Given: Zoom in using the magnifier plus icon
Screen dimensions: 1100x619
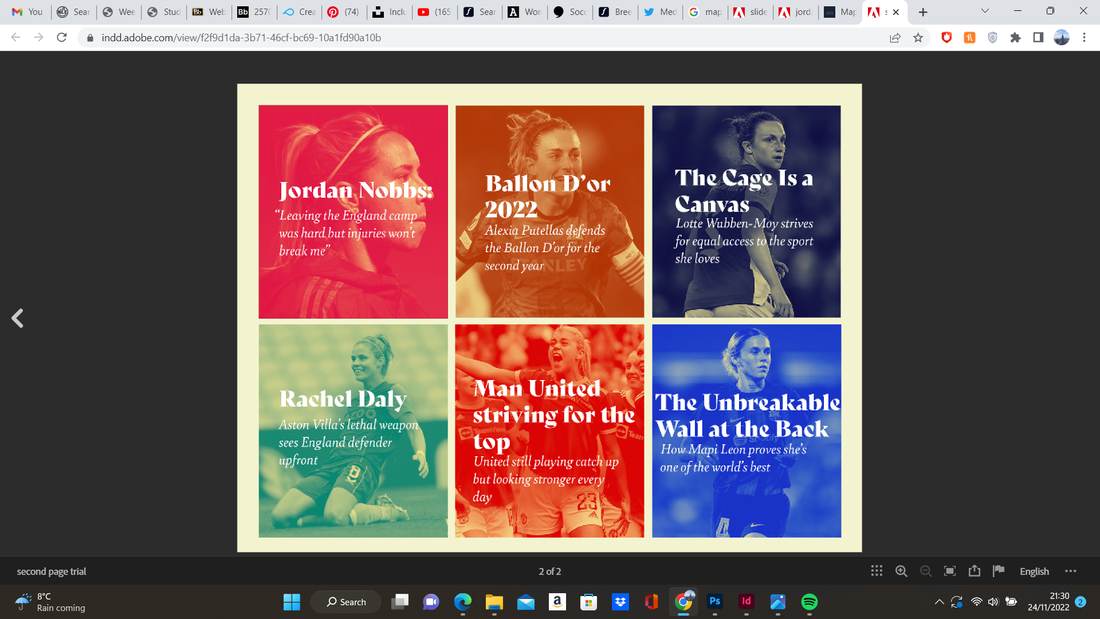Looking at the screenshot, I should [x=901, y=571].
